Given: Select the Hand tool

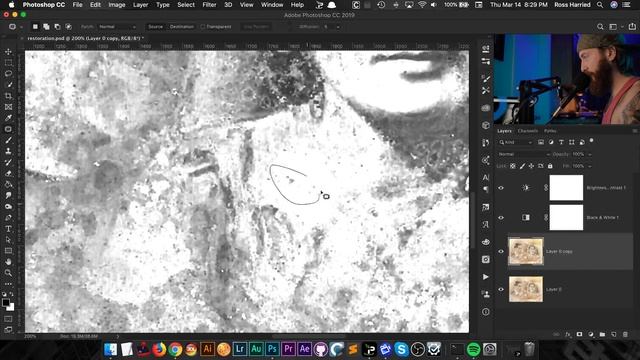Looking at the screenshot, I should (x=8, y=262).
